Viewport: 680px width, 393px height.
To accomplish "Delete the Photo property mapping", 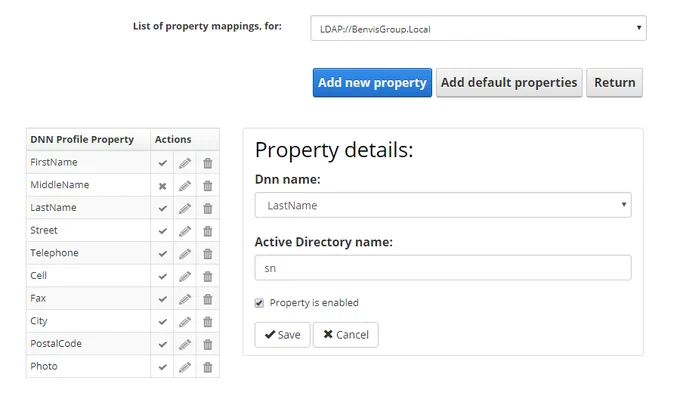I will pyautogui.click(x=208, y=367).
